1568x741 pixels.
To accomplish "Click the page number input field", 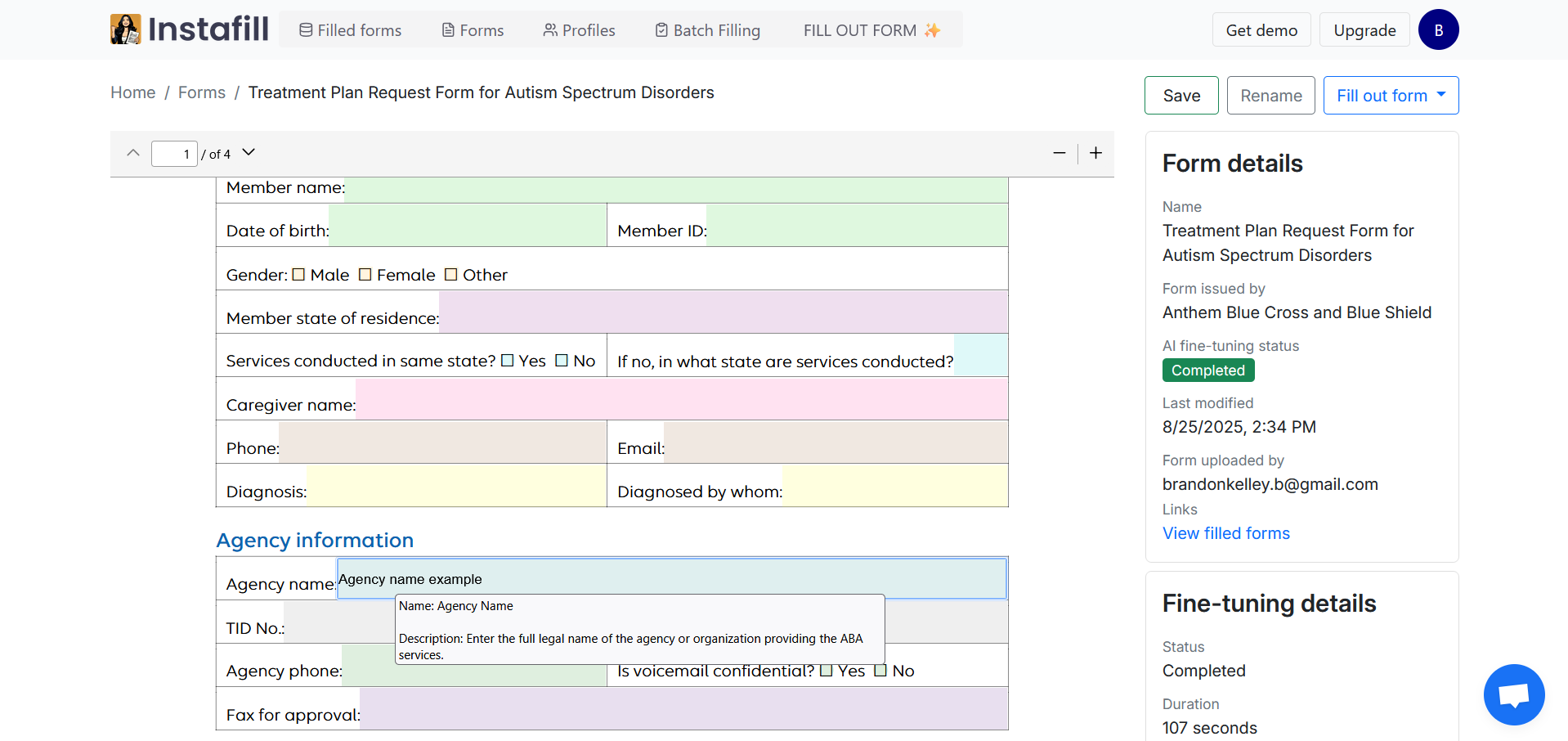I will 174,153.
